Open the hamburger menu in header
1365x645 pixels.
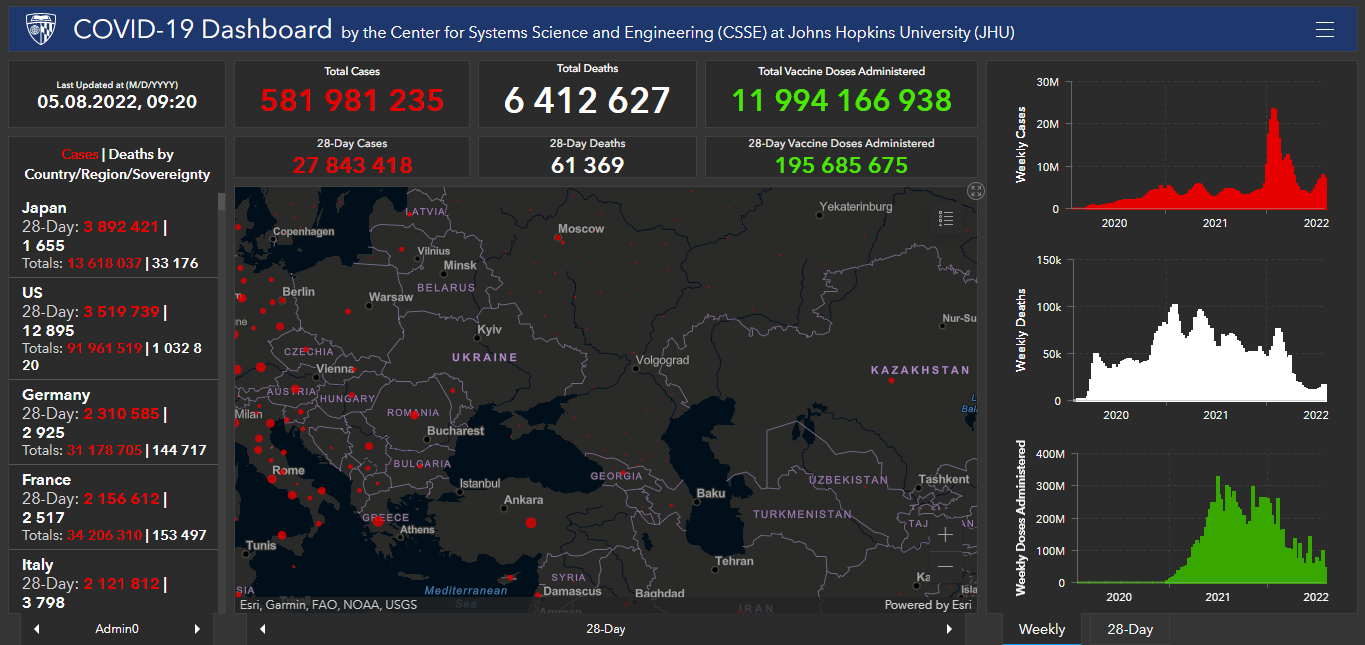(x=1325, y=30)
